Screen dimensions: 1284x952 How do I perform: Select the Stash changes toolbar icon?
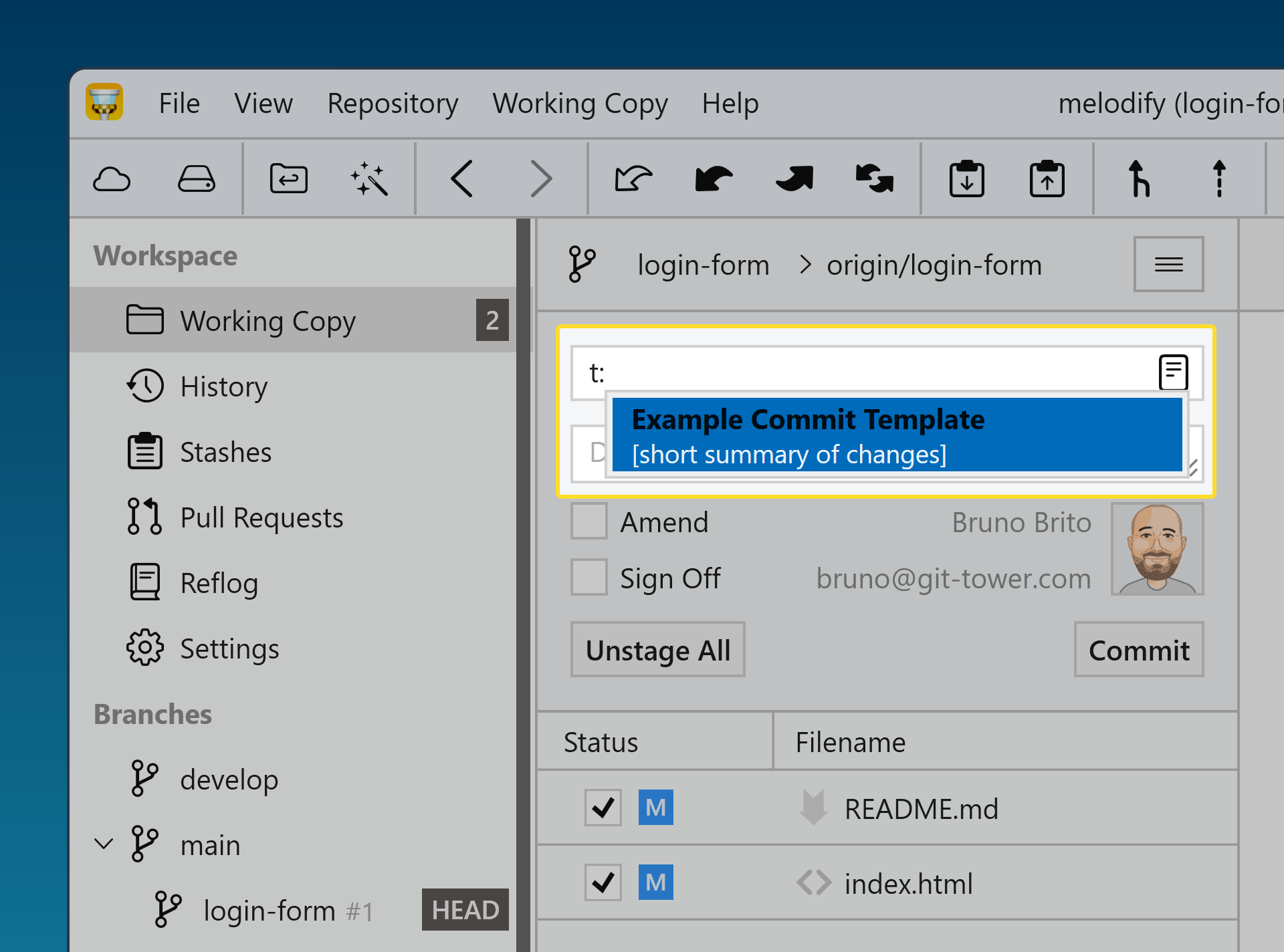(x=966, y=178)
